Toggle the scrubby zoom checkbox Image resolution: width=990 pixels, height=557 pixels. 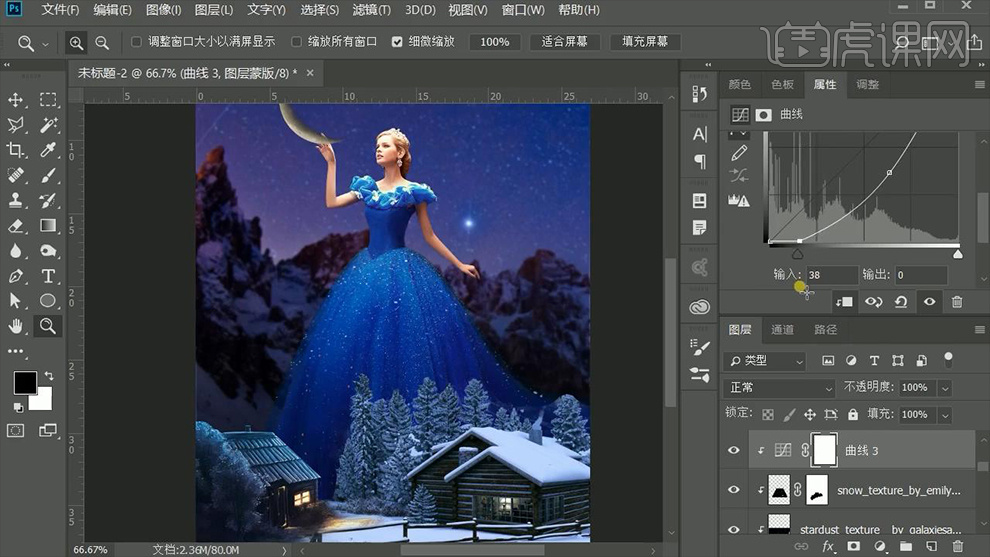coord(397,42)
